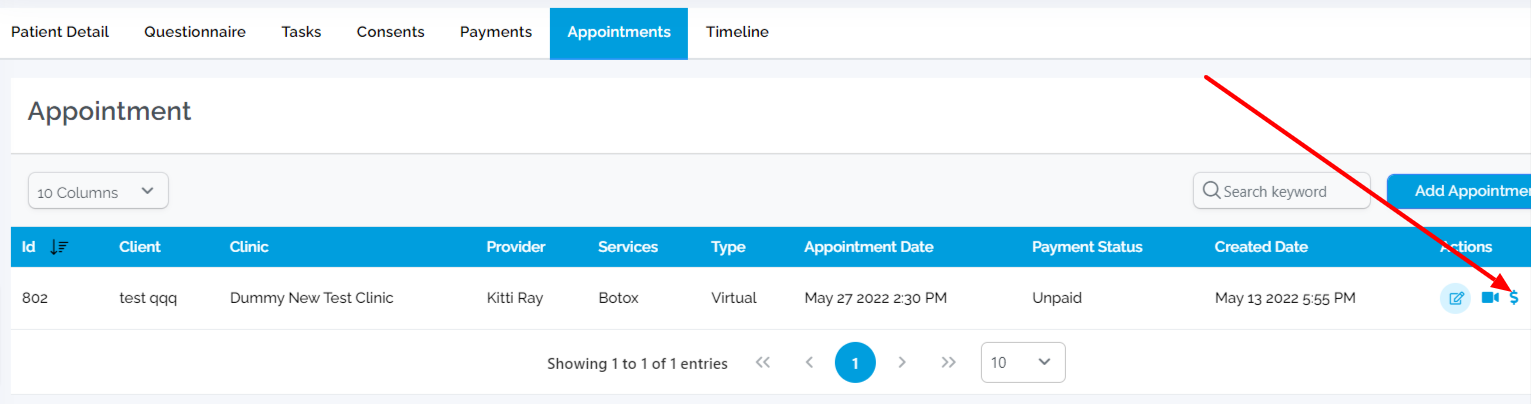1531x404 pixels.
Task: Switch to the Timeline tab
Action: coord(737,32)
